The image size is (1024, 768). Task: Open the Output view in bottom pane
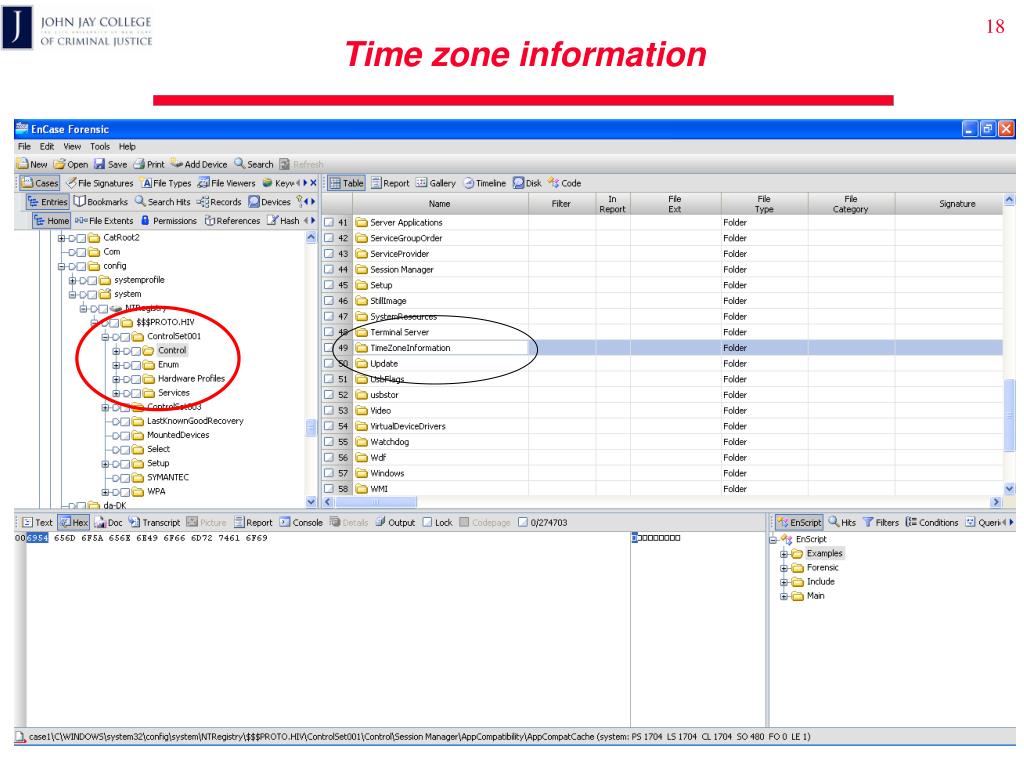[x=395, y=522]
